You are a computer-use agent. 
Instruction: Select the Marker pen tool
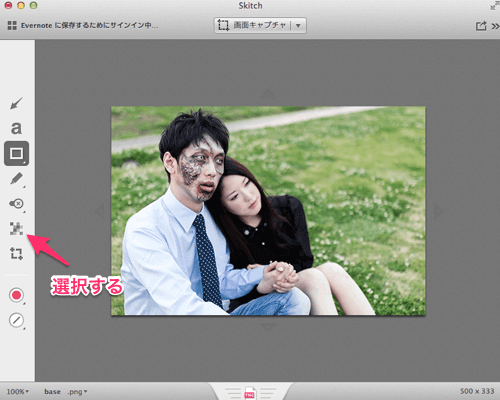point(16,179)
